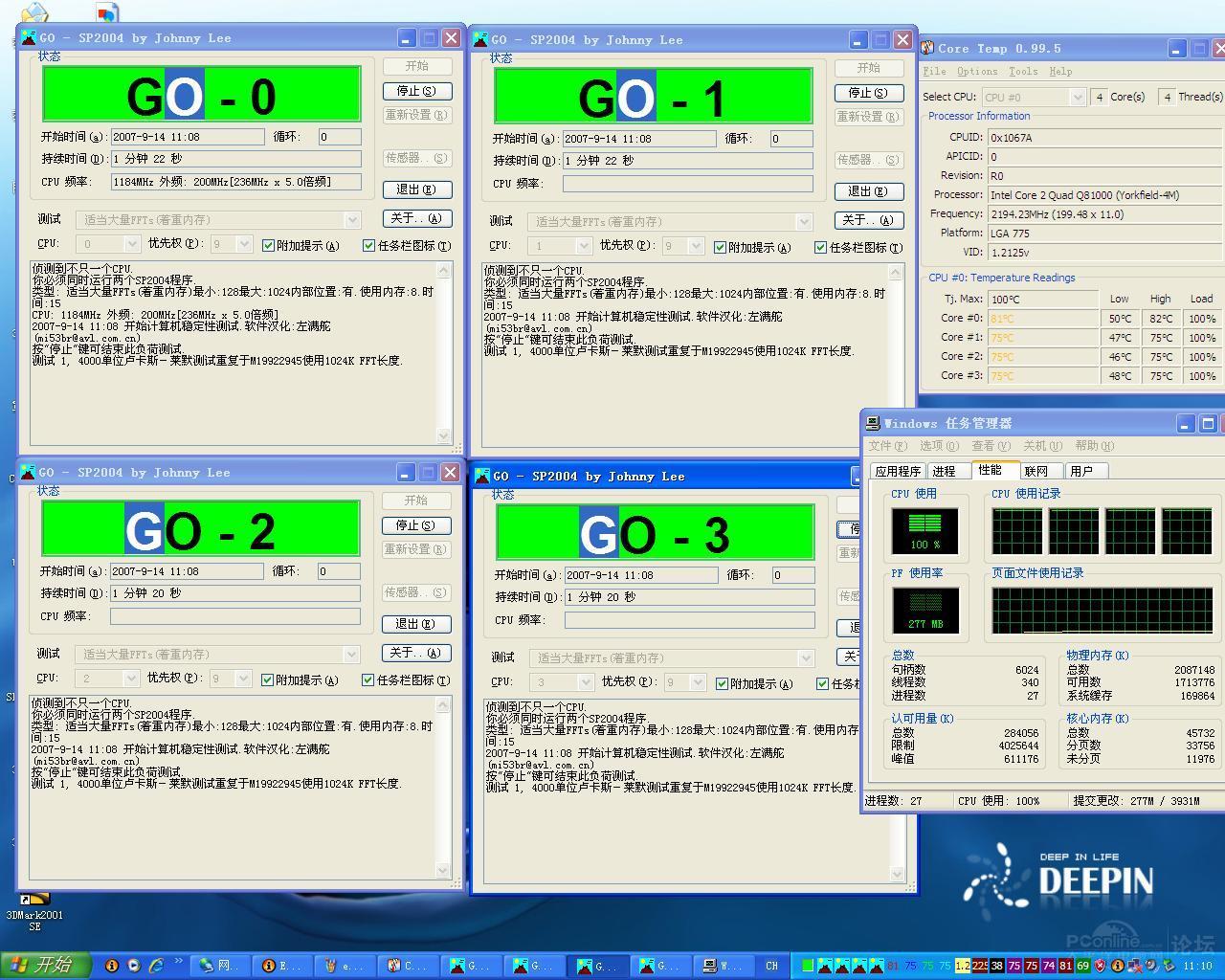Click the 开始时间 field in GO-2 window
Screen dimensions: 1225x980
pyautogui.click(x=187, y=571)
